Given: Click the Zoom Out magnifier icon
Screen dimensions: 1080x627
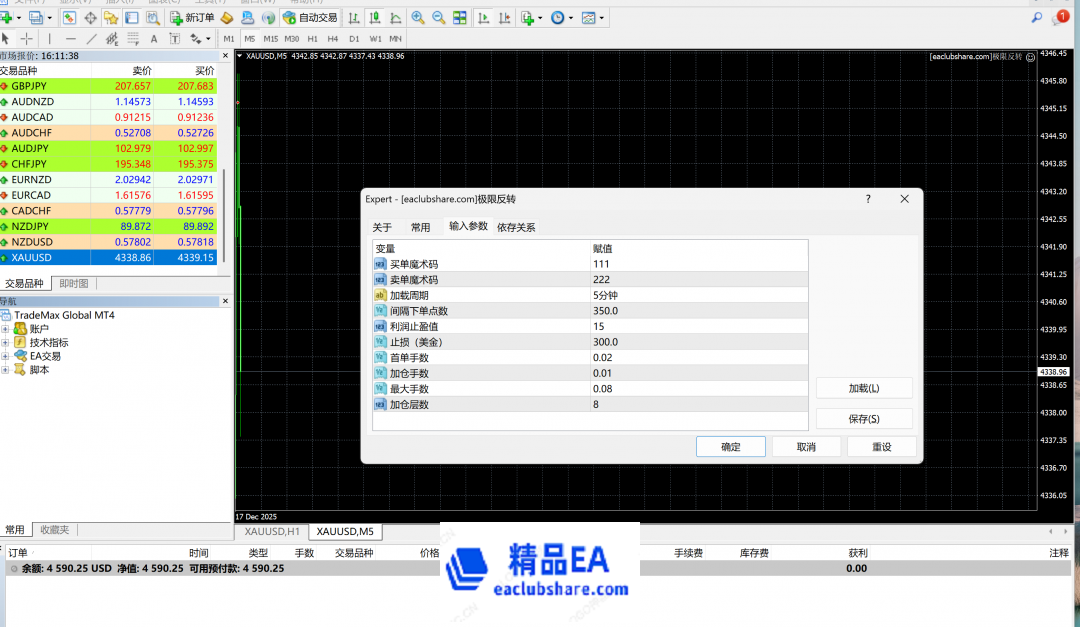Looking at the screenshot, I should click(438, 18).
